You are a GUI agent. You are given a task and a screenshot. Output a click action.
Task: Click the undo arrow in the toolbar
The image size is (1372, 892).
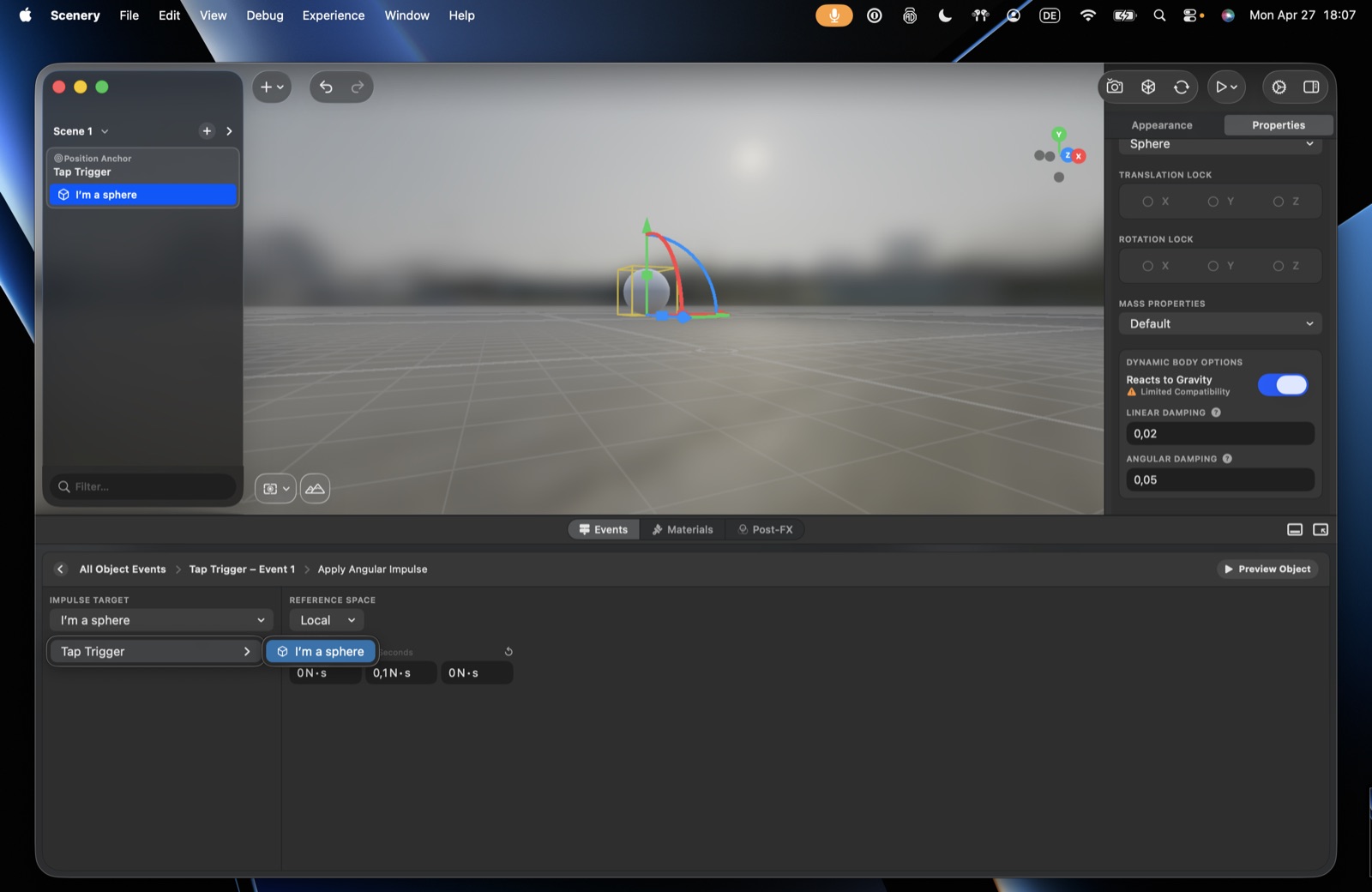click(326, 87)
